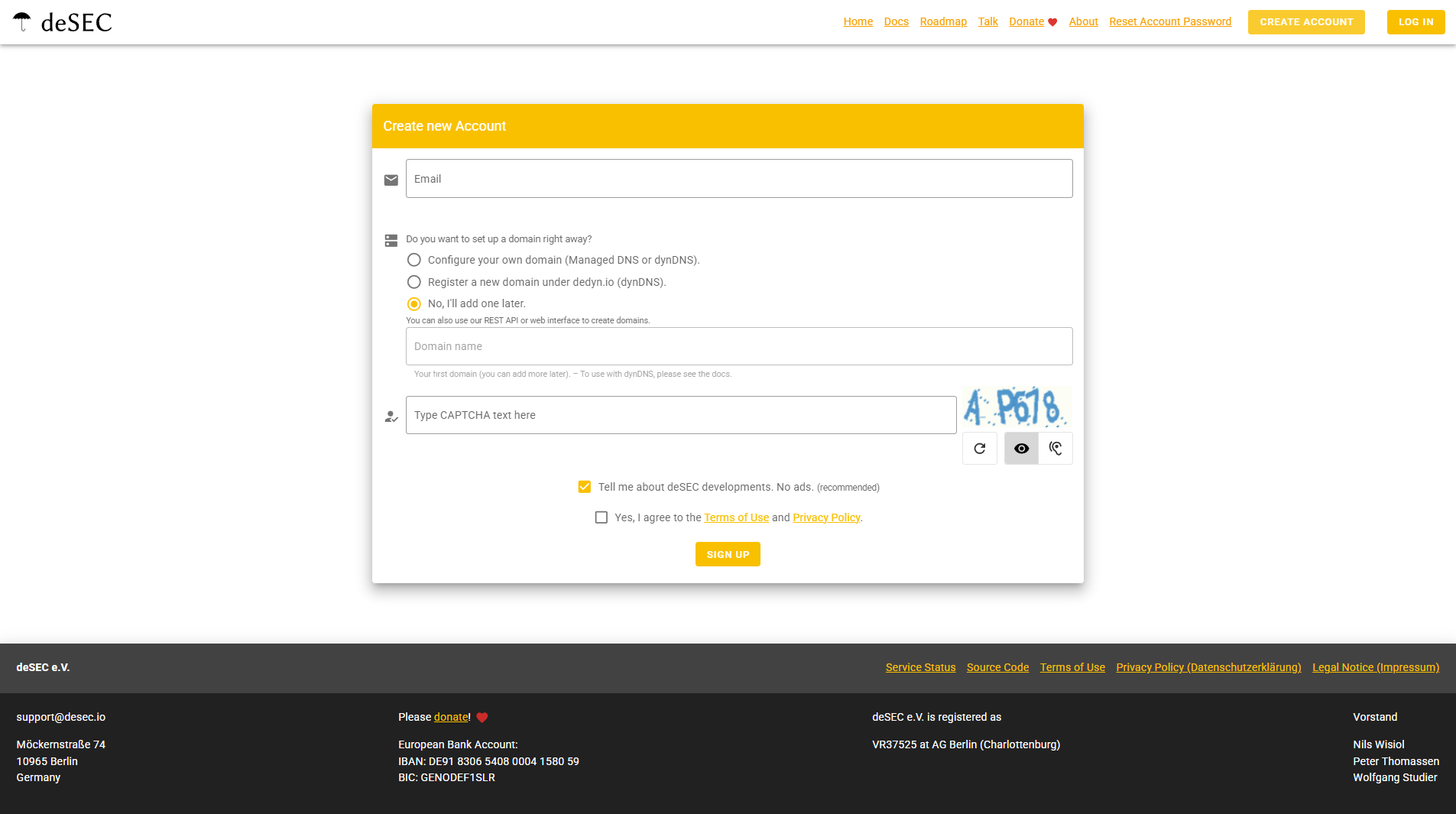The width and height of the screenshot is (1456, 814).
Task: Click the deSEC umbrella logo
Action: [23, 21]
